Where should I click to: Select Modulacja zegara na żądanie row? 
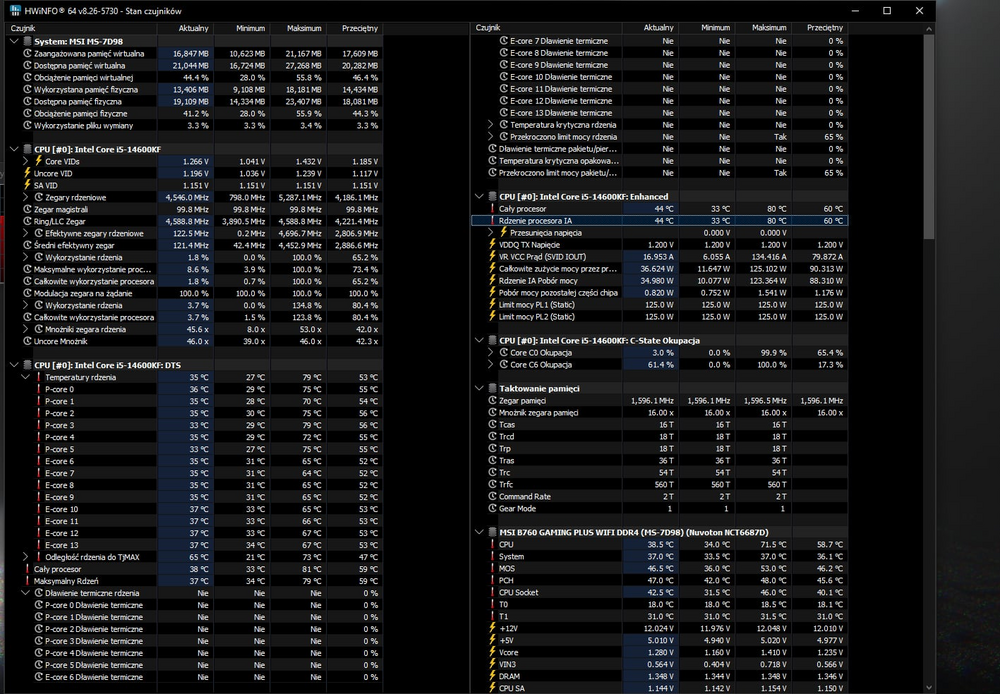195,293
